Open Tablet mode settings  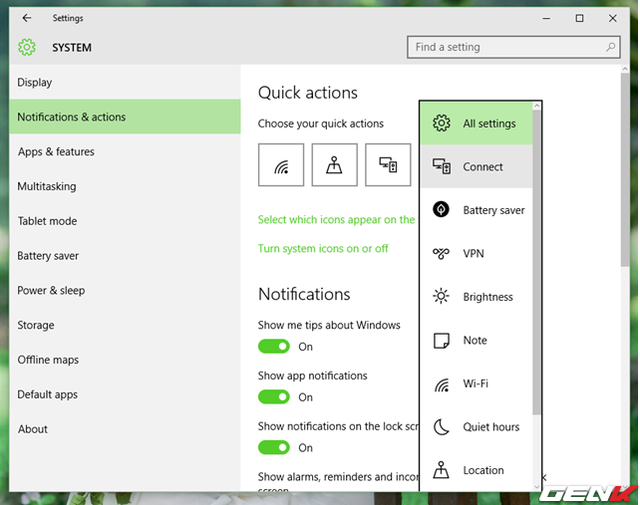[x=125, y=221]
